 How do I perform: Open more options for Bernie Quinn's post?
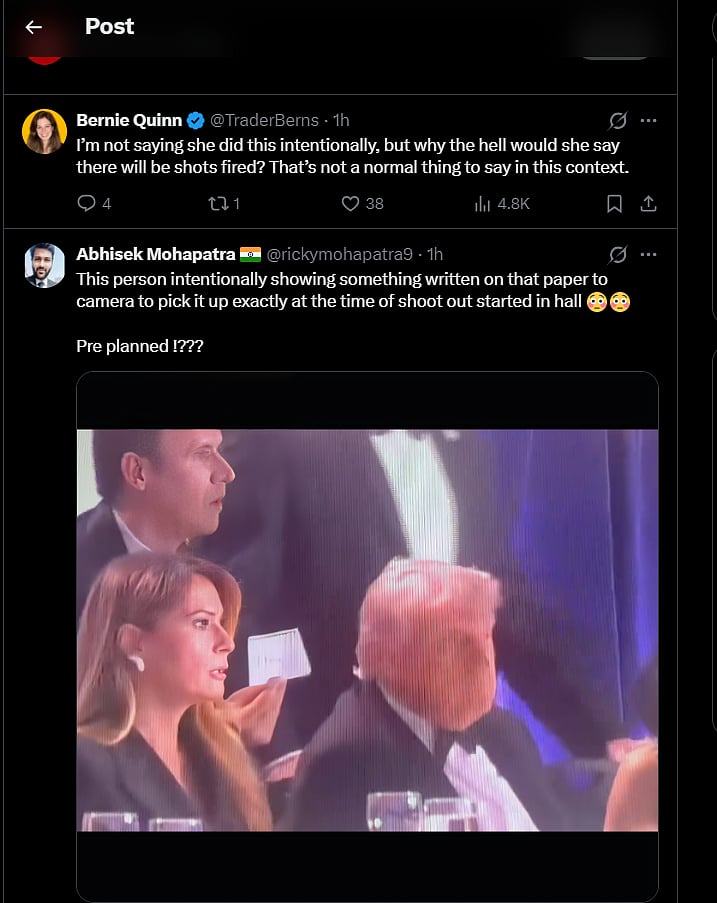coord(648,121)
